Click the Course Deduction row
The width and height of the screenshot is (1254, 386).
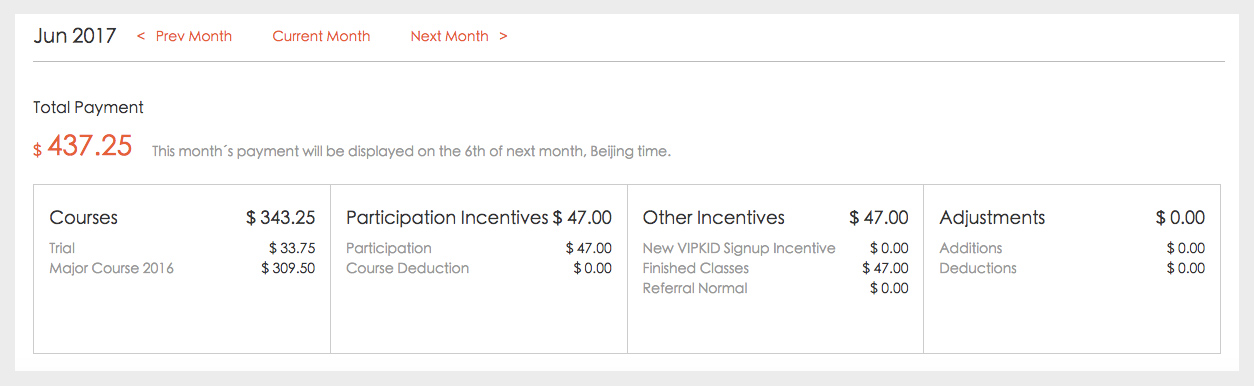[479, 268]
